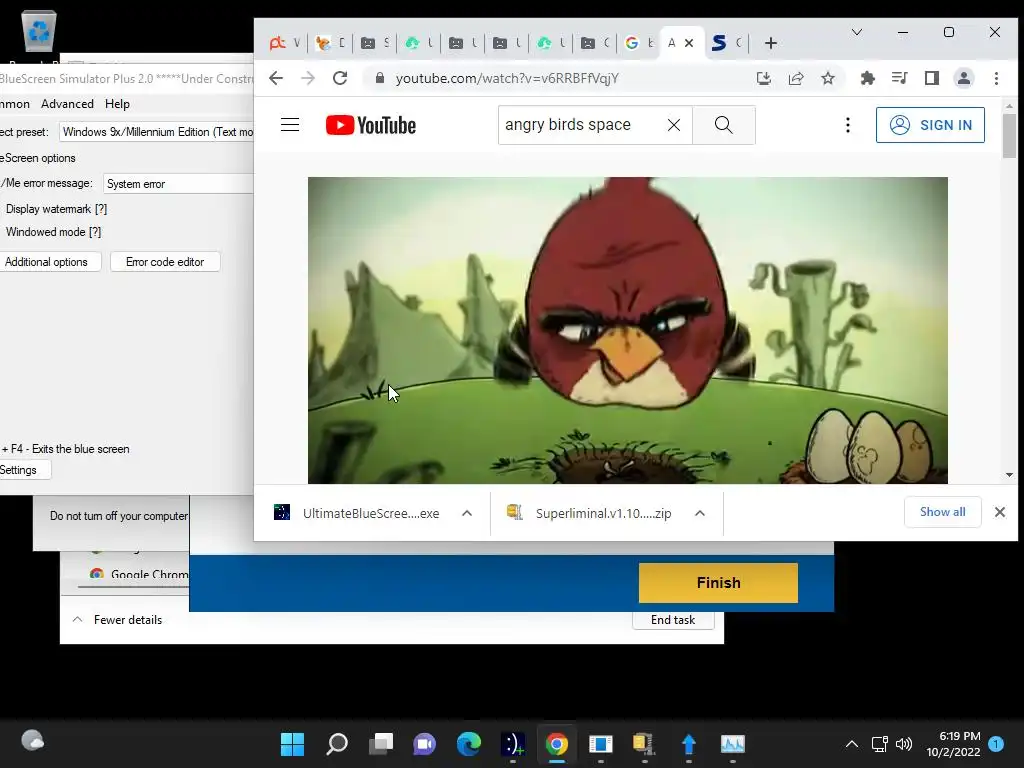This screenshot has height=768, width=1024.
Task: Open a new Chrome tab
Action: (x=771, y=43)
